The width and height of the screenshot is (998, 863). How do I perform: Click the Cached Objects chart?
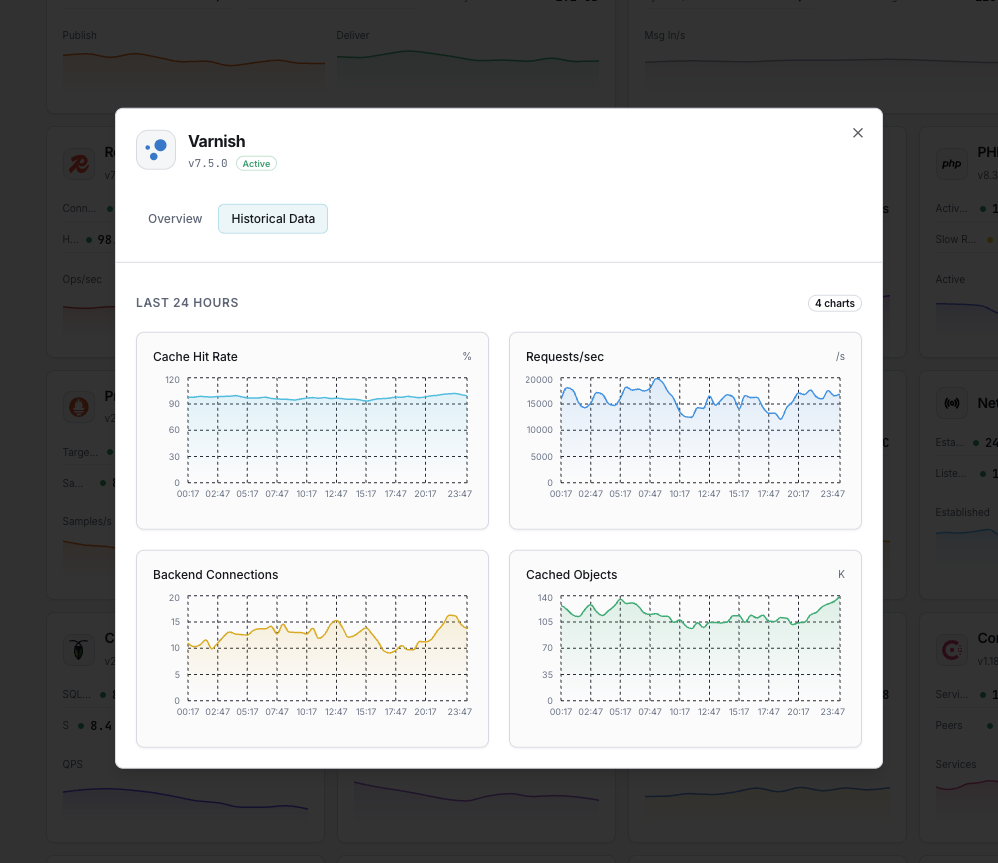click(x=700, y=648)
